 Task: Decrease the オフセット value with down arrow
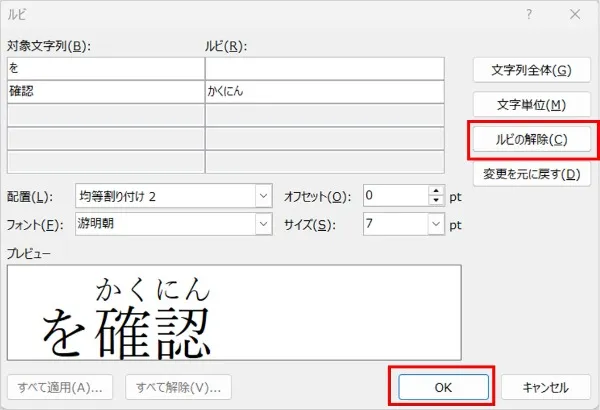tap(434, 201)
